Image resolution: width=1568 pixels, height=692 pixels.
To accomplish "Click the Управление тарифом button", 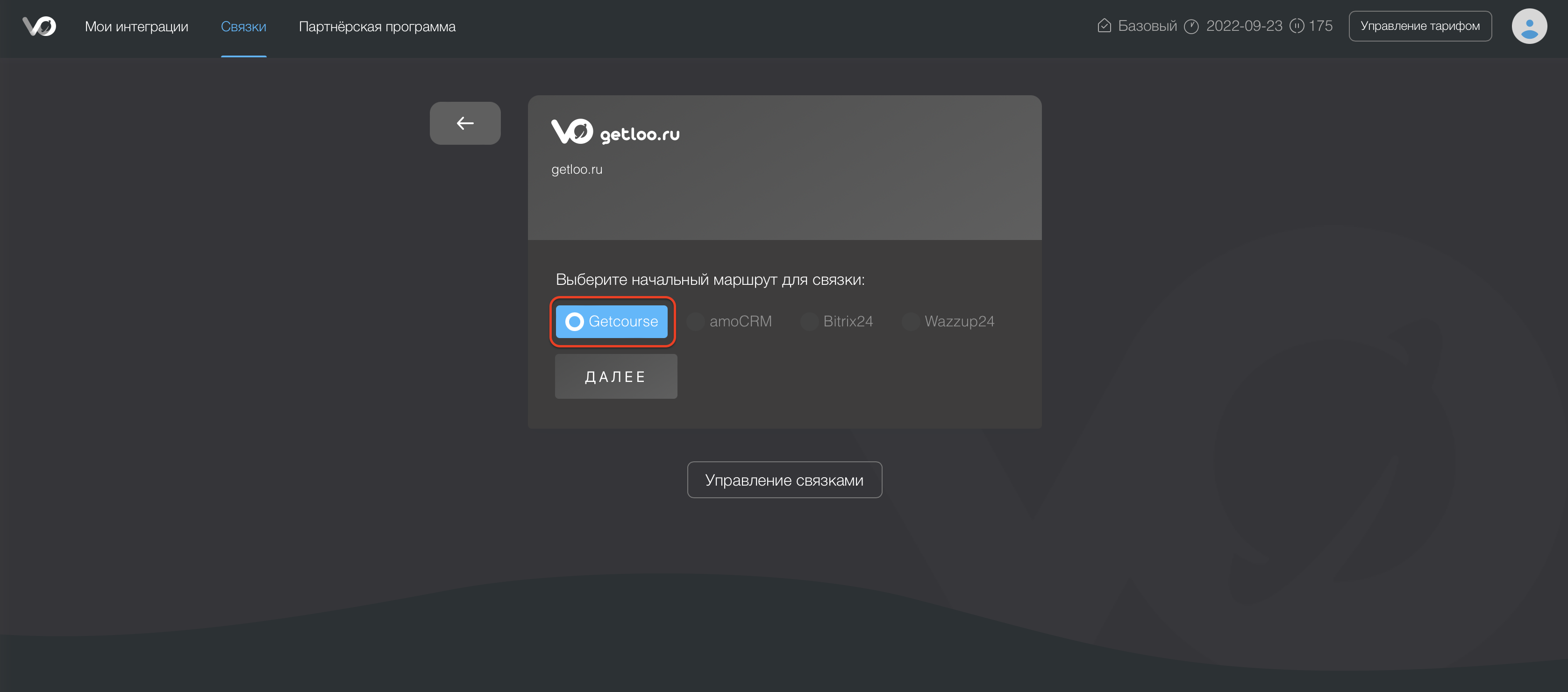I will click(1419, 26).
